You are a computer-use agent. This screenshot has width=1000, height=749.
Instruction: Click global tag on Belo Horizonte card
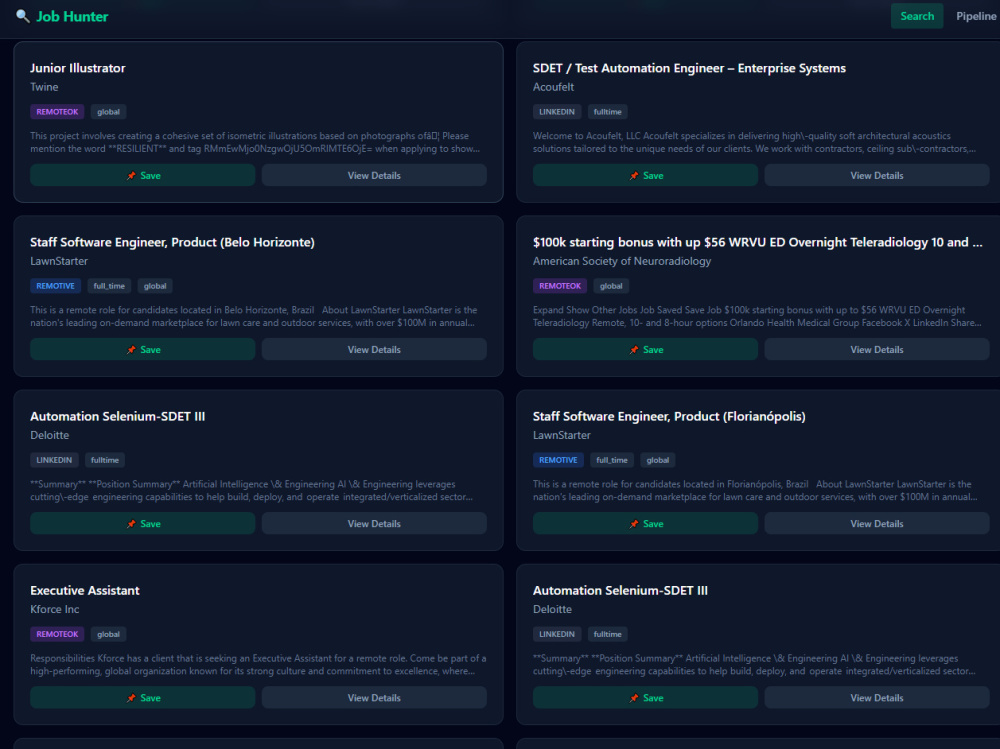pyautogui.click(x=155, y=286)
